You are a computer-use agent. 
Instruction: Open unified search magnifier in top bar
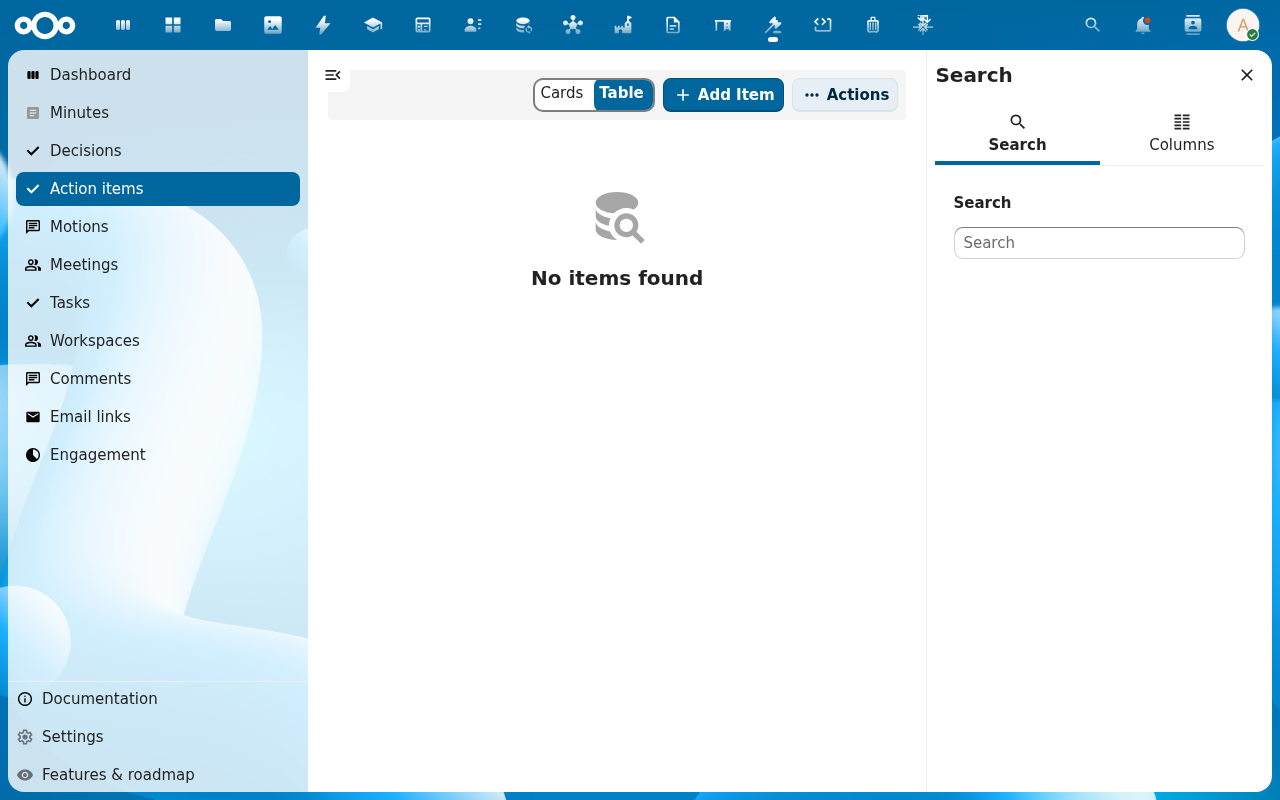point(1093,25)
